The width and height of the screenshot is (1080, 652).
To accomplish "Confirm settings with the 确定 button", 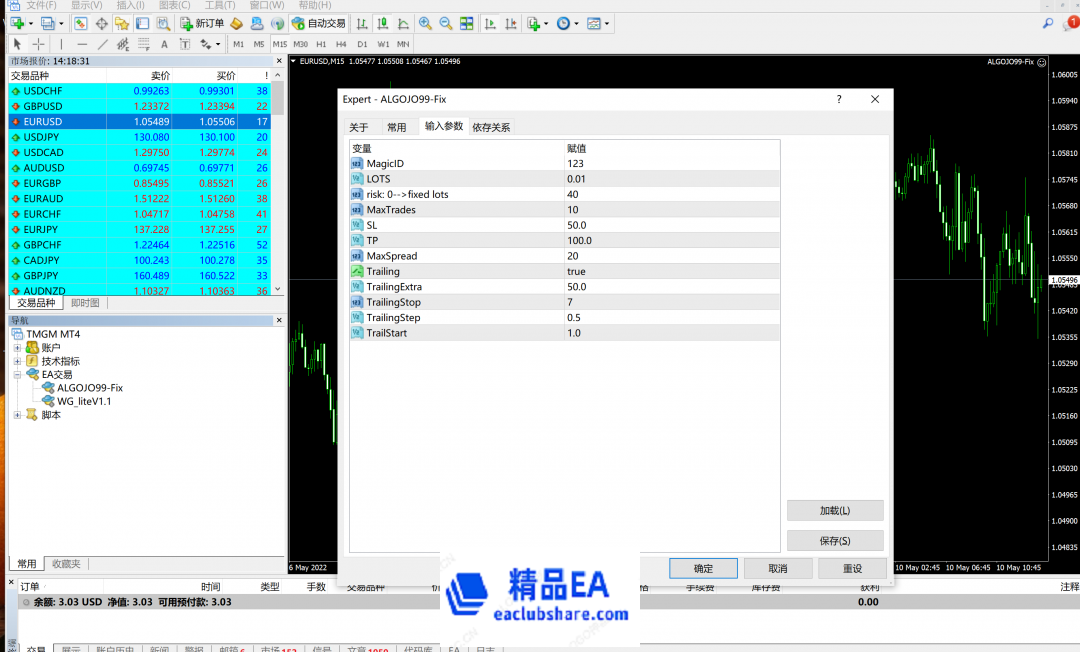I will (x=702, y=568).
